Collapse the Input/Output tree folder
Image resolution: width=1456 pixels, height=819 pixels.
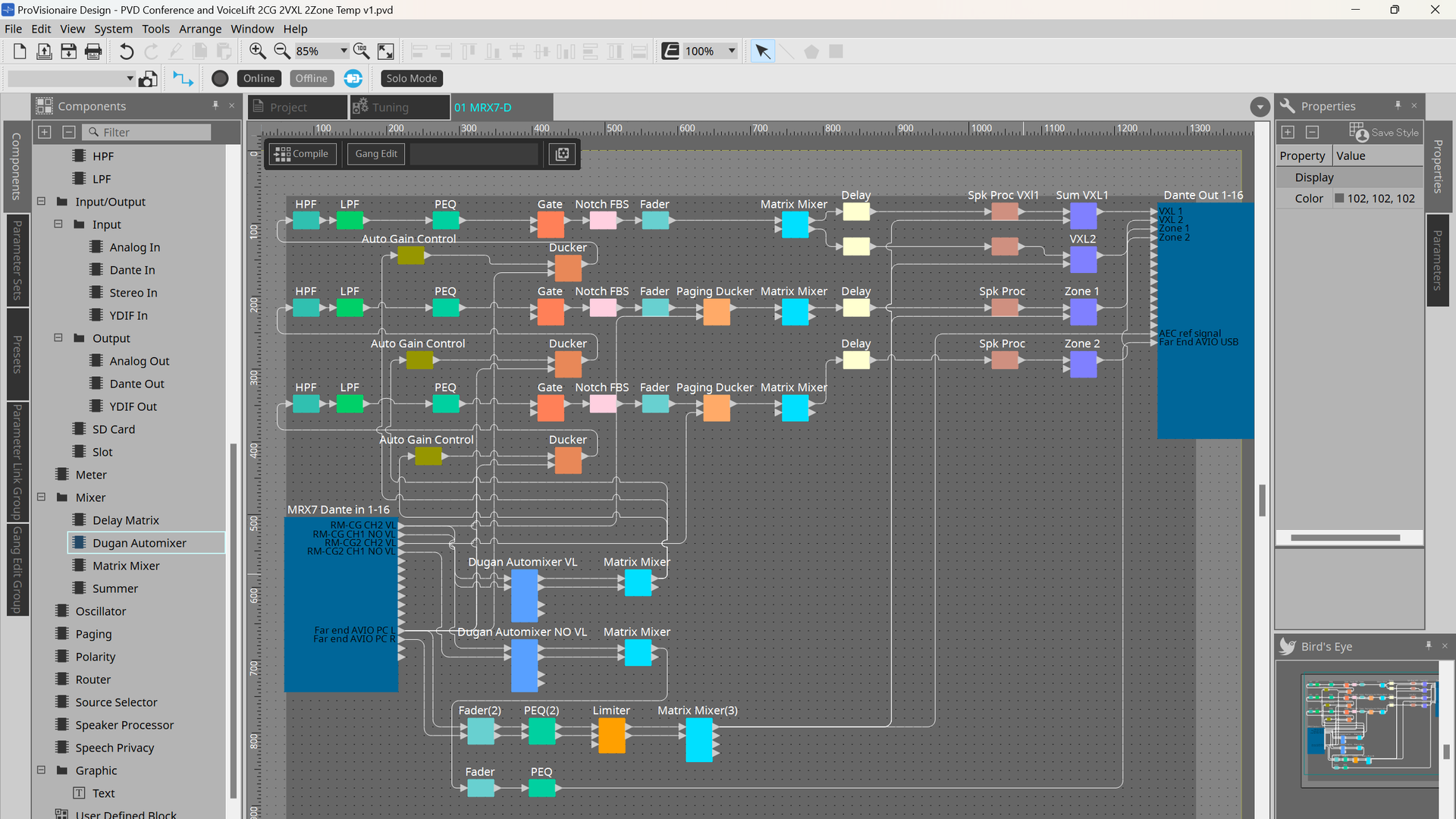click(41, 202)
